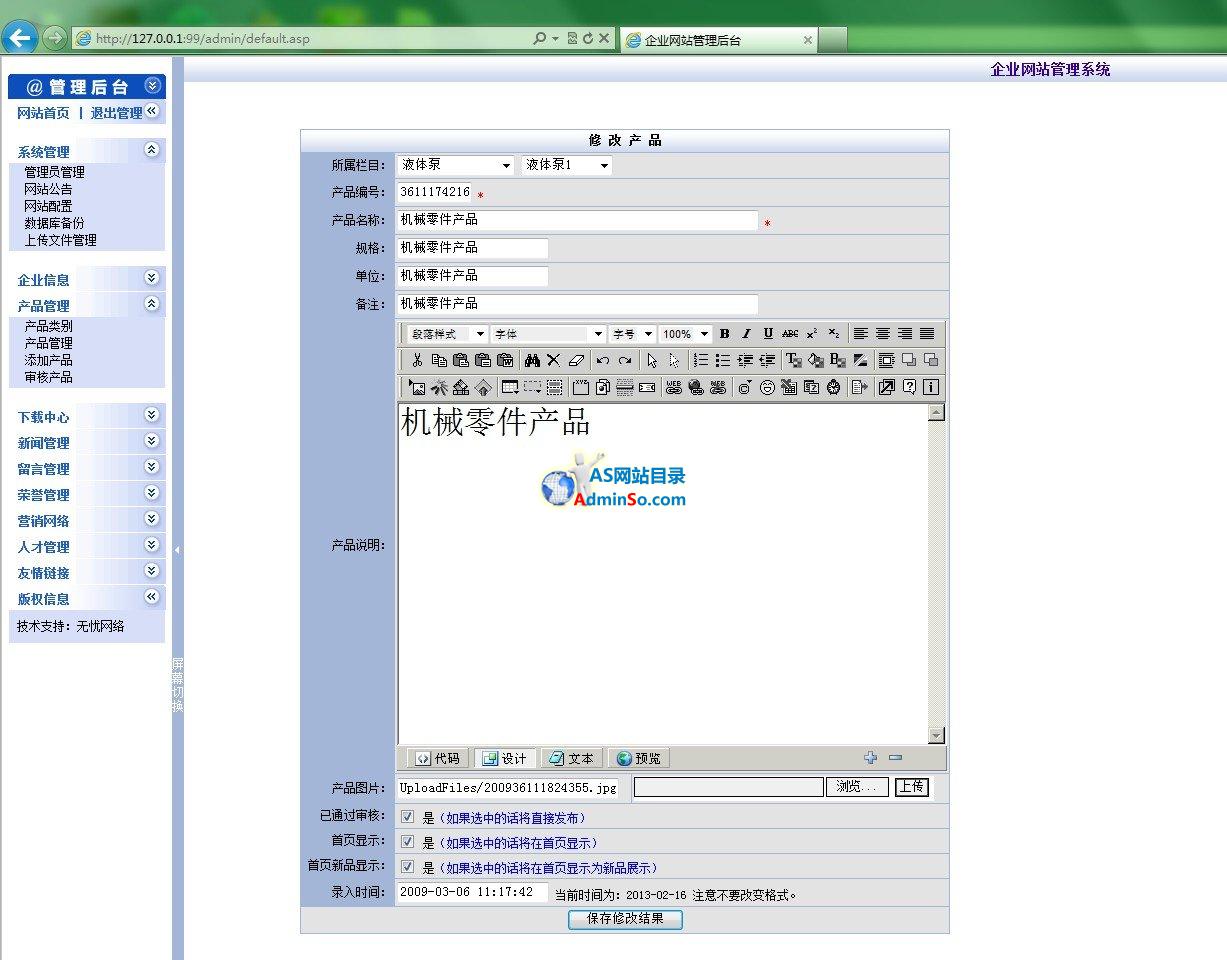
Task: Toggle italic formatting in editor
Action: point(746,334)
